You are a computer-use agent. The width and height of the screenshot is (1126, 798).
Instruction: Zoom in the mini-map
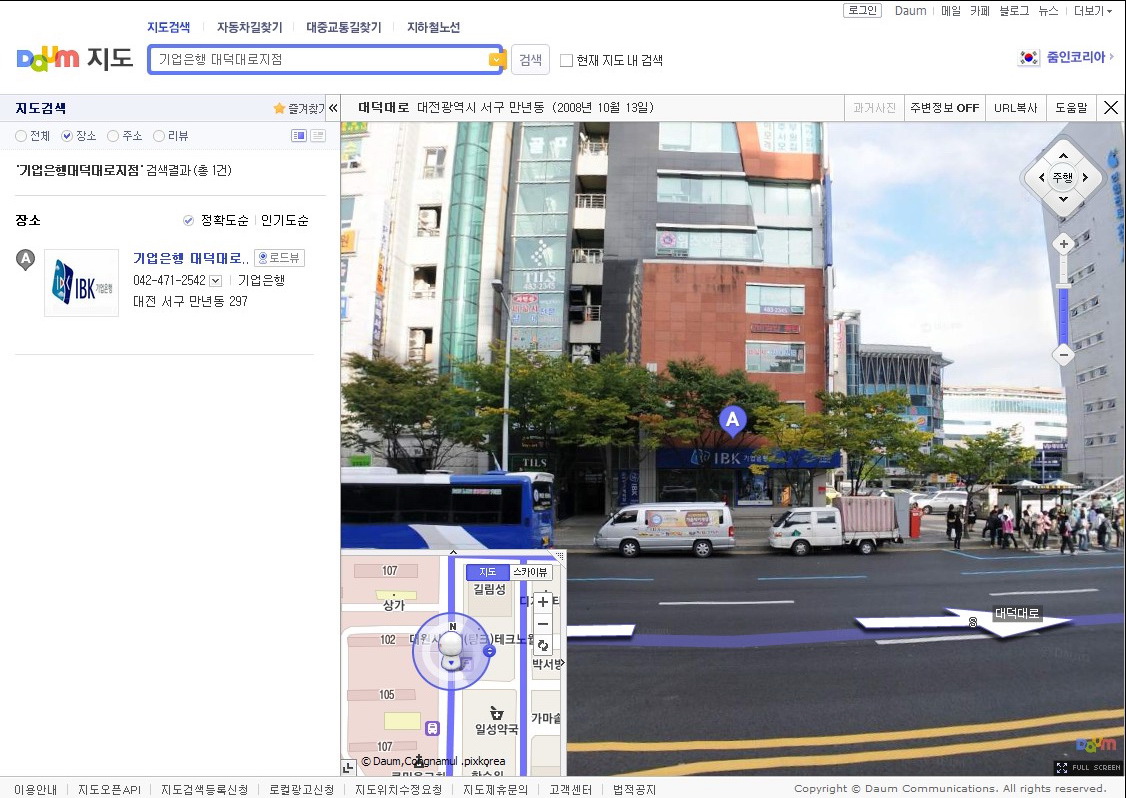[x=543, y=603]
